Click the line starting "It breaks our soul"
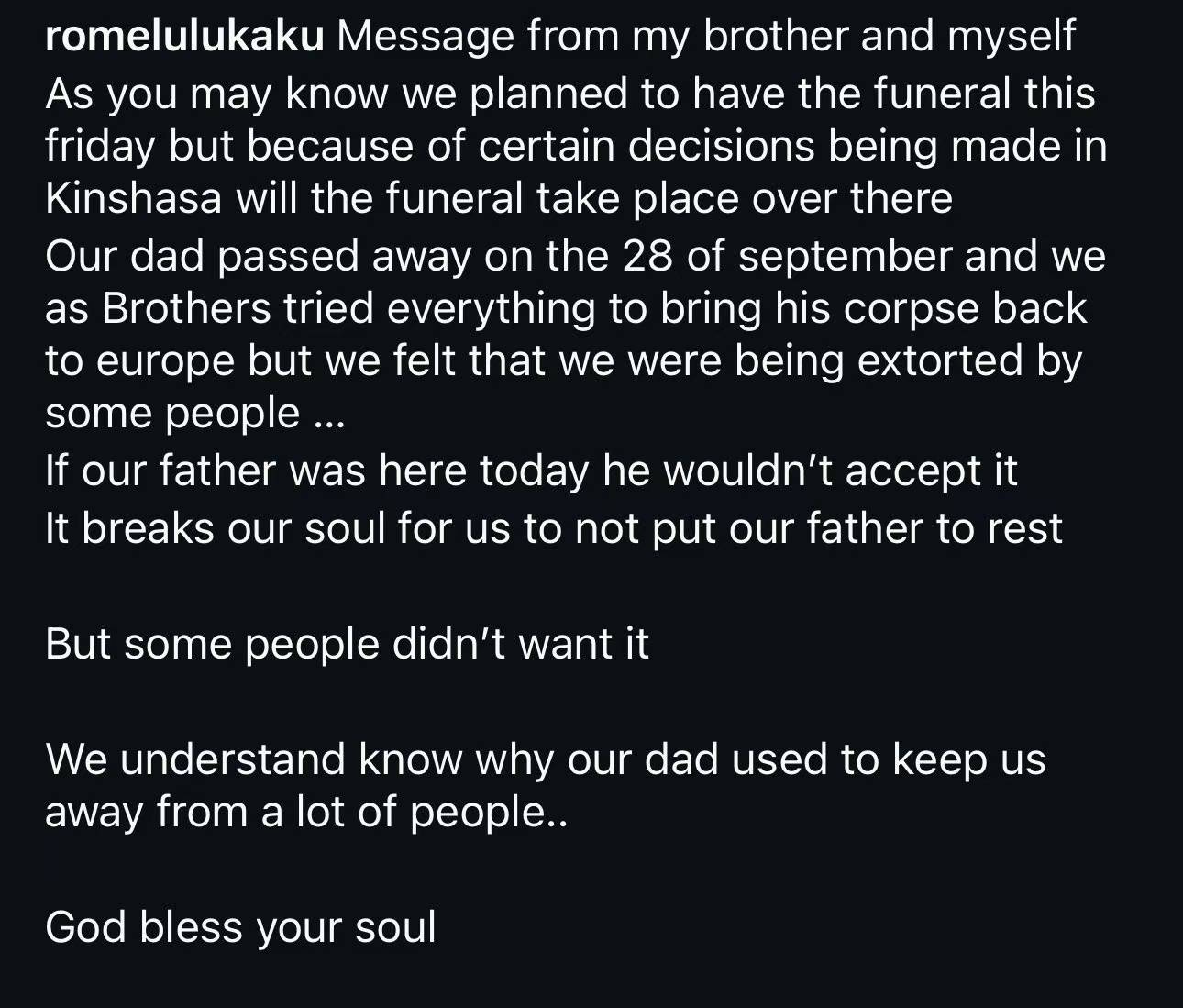1183x1008 pixels. click(x=554, y=528)
